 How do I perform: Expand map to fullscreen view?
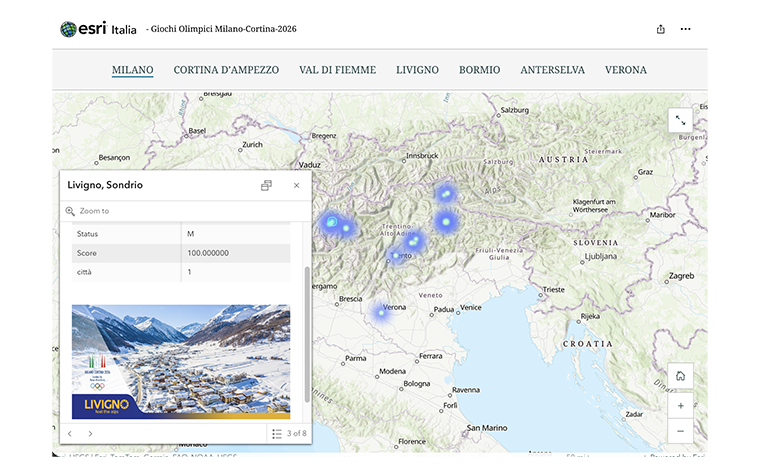point(680,120)
